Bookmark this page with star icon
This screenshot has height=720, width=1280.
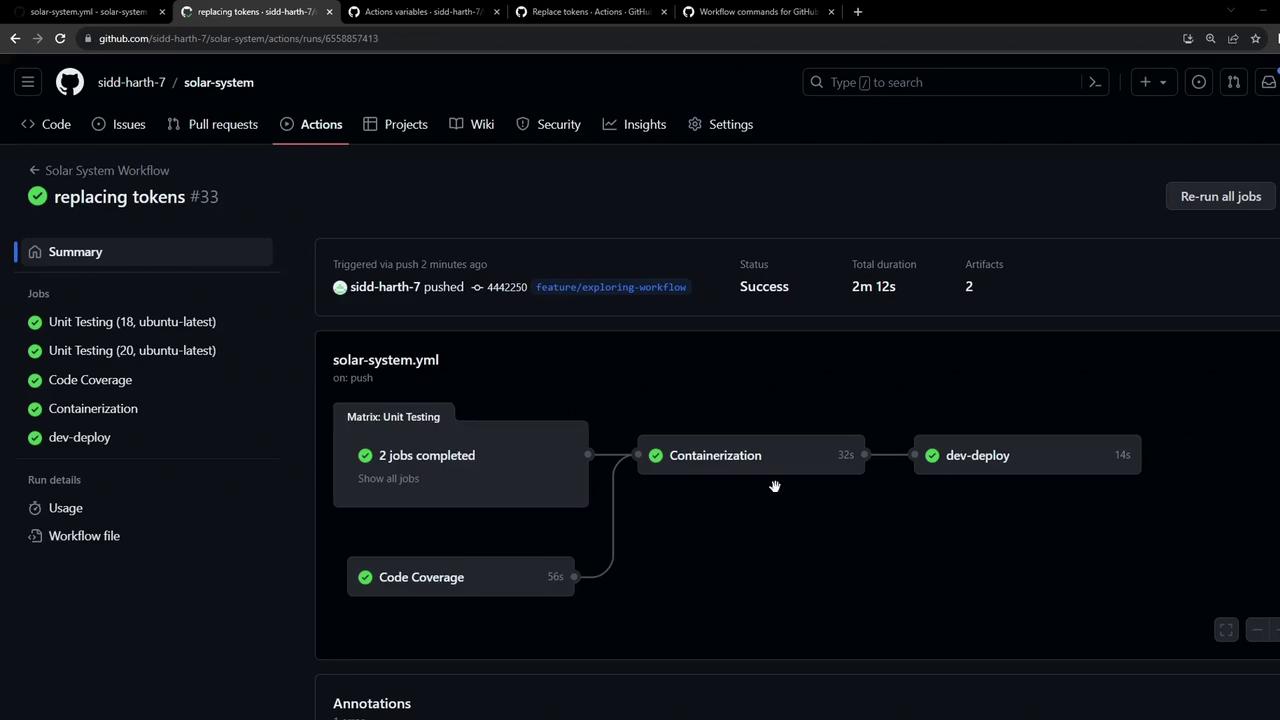[1255, 38]
